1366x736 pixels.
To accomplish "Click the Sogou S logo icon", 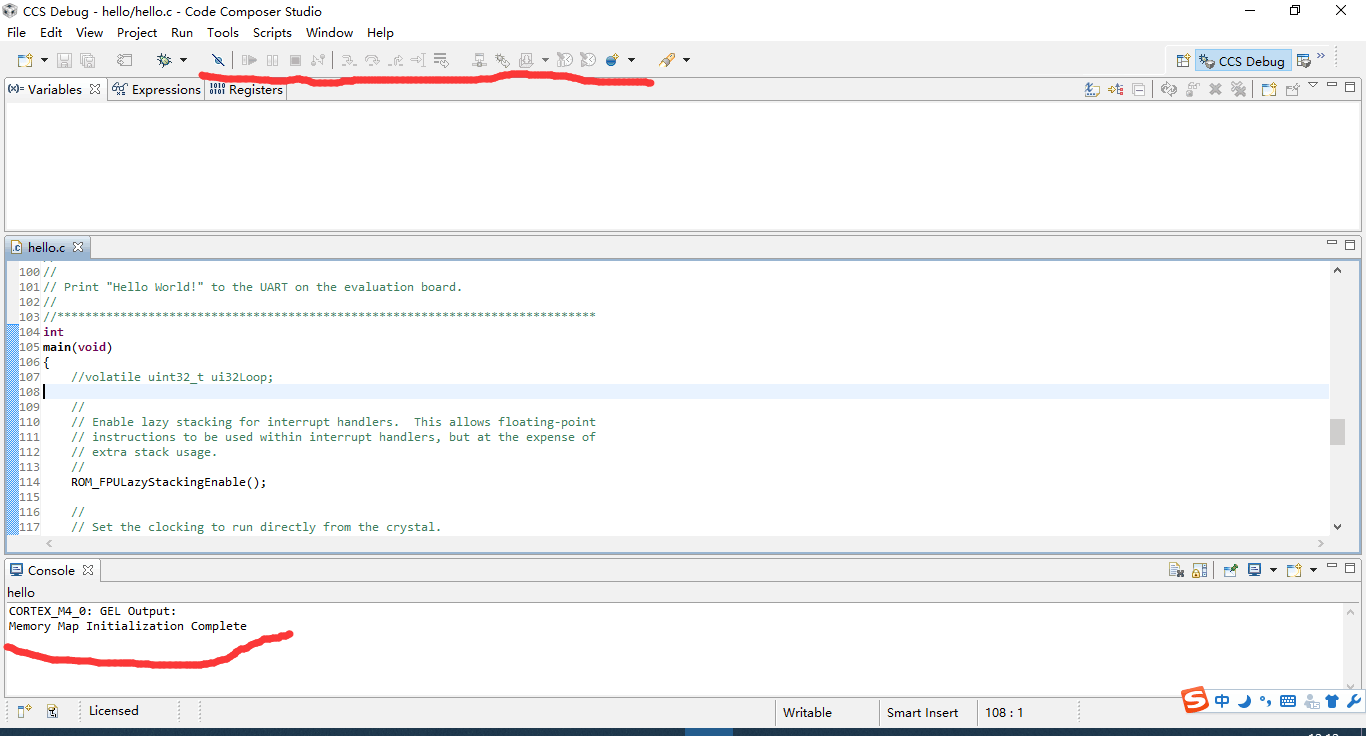I will point(1195,701).
